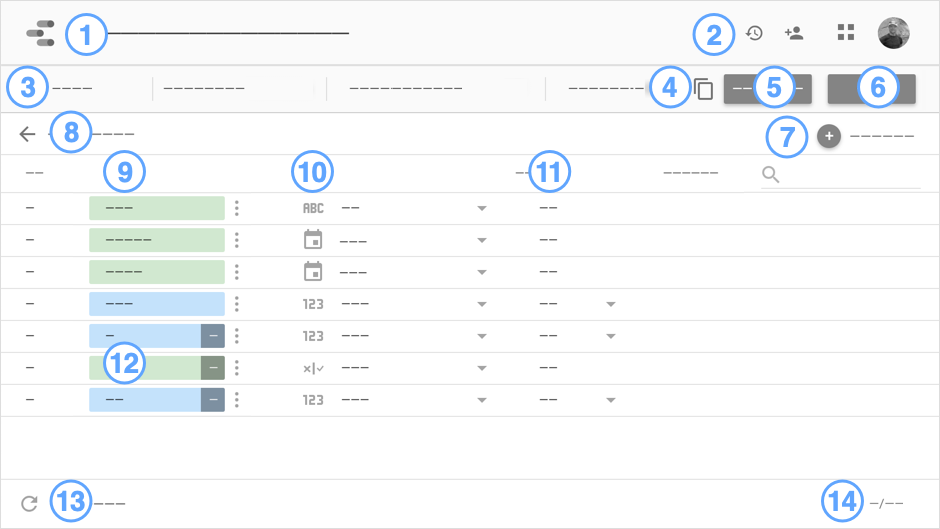Open the account profile avatar
The height and width of the screenshot is (529, 940).
tap(893, 33)
